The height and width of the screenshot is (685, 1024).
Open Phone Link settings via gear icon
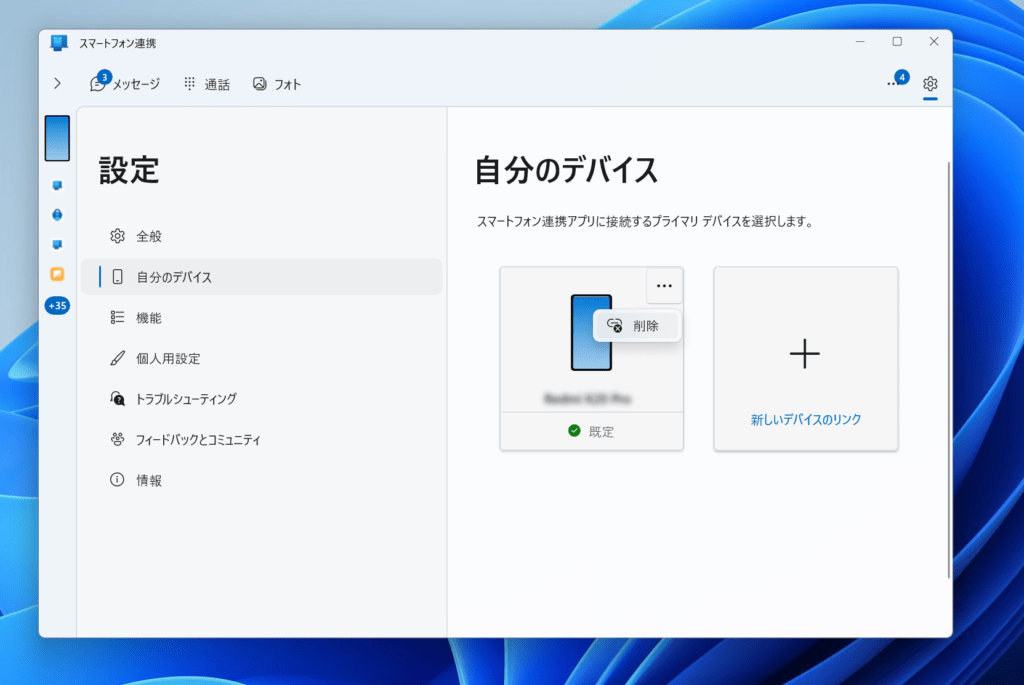pos(930,84)
